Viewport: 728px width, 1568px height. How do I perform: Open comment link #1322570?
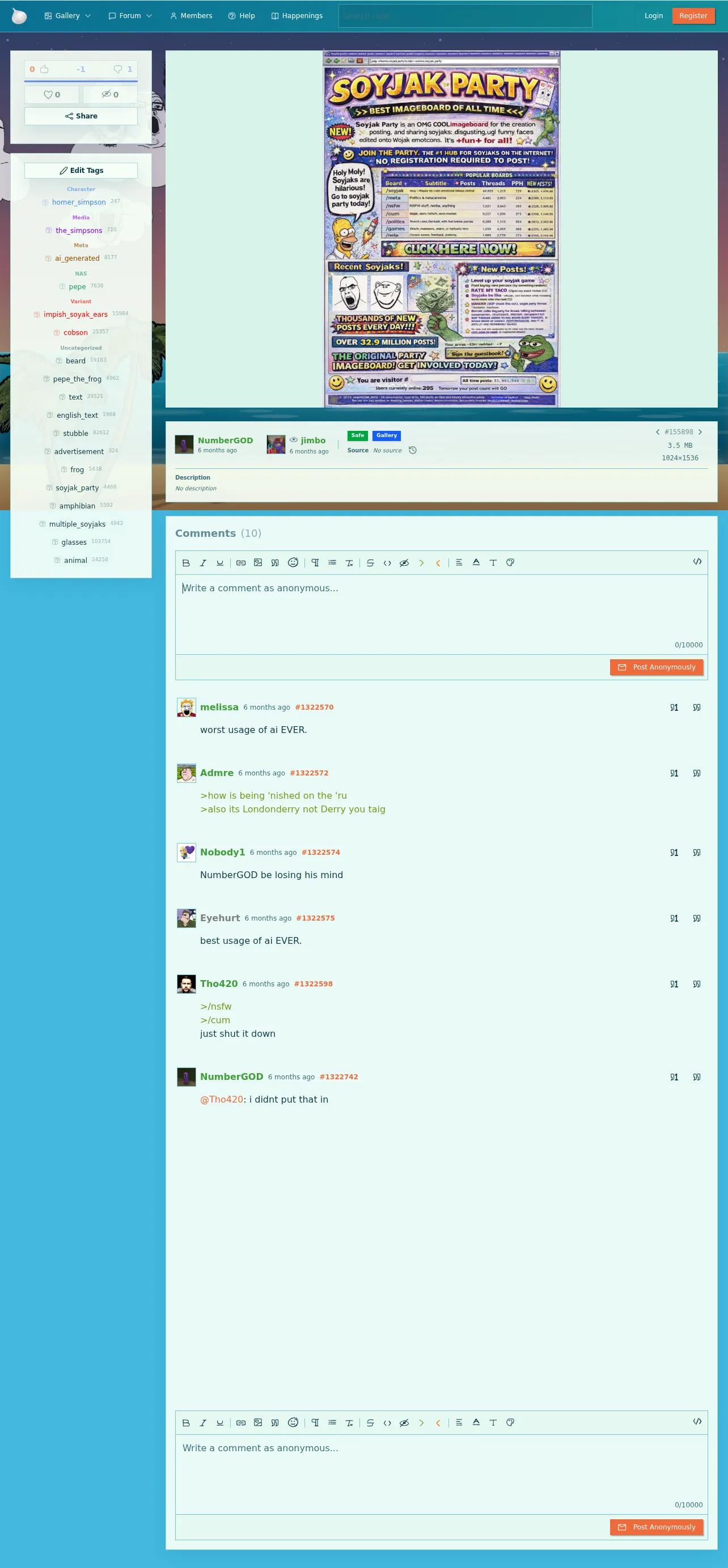pos(314,707)
